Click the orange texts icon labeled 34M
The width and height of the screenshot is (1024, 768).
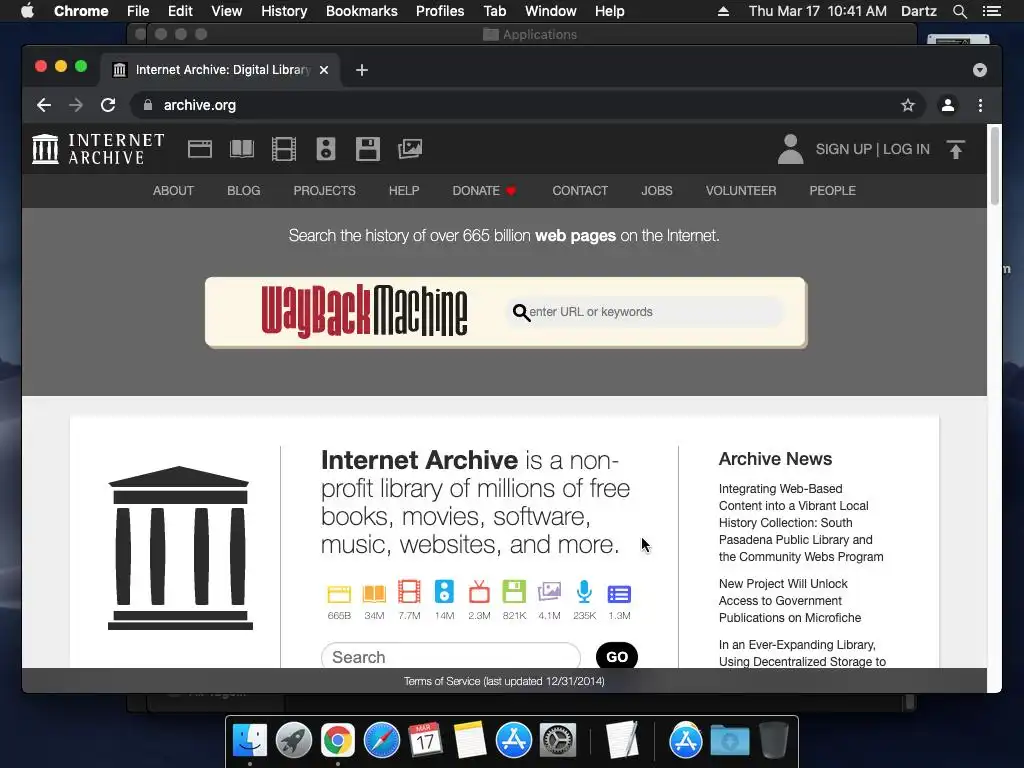[x=374, y=593]
